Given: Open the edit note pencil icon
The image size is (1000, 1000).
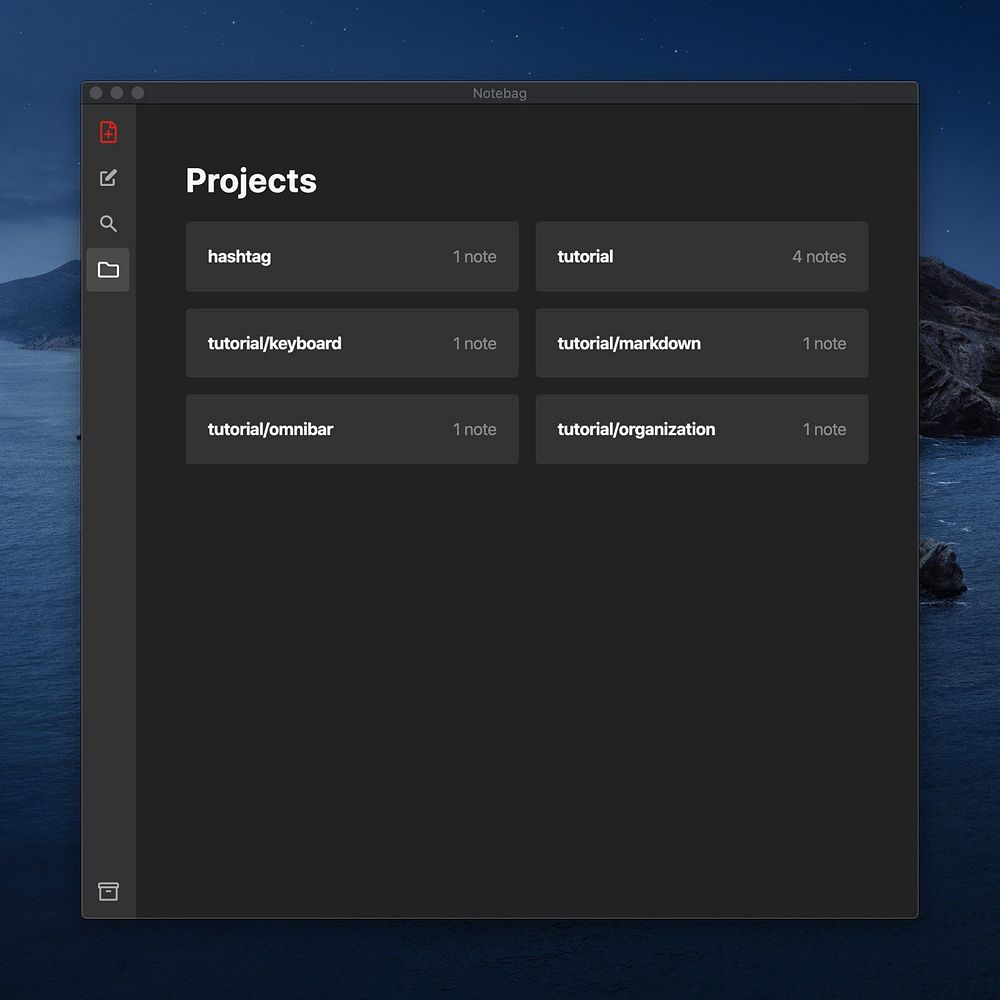Looking at the screenshot, I should point(108,178).
